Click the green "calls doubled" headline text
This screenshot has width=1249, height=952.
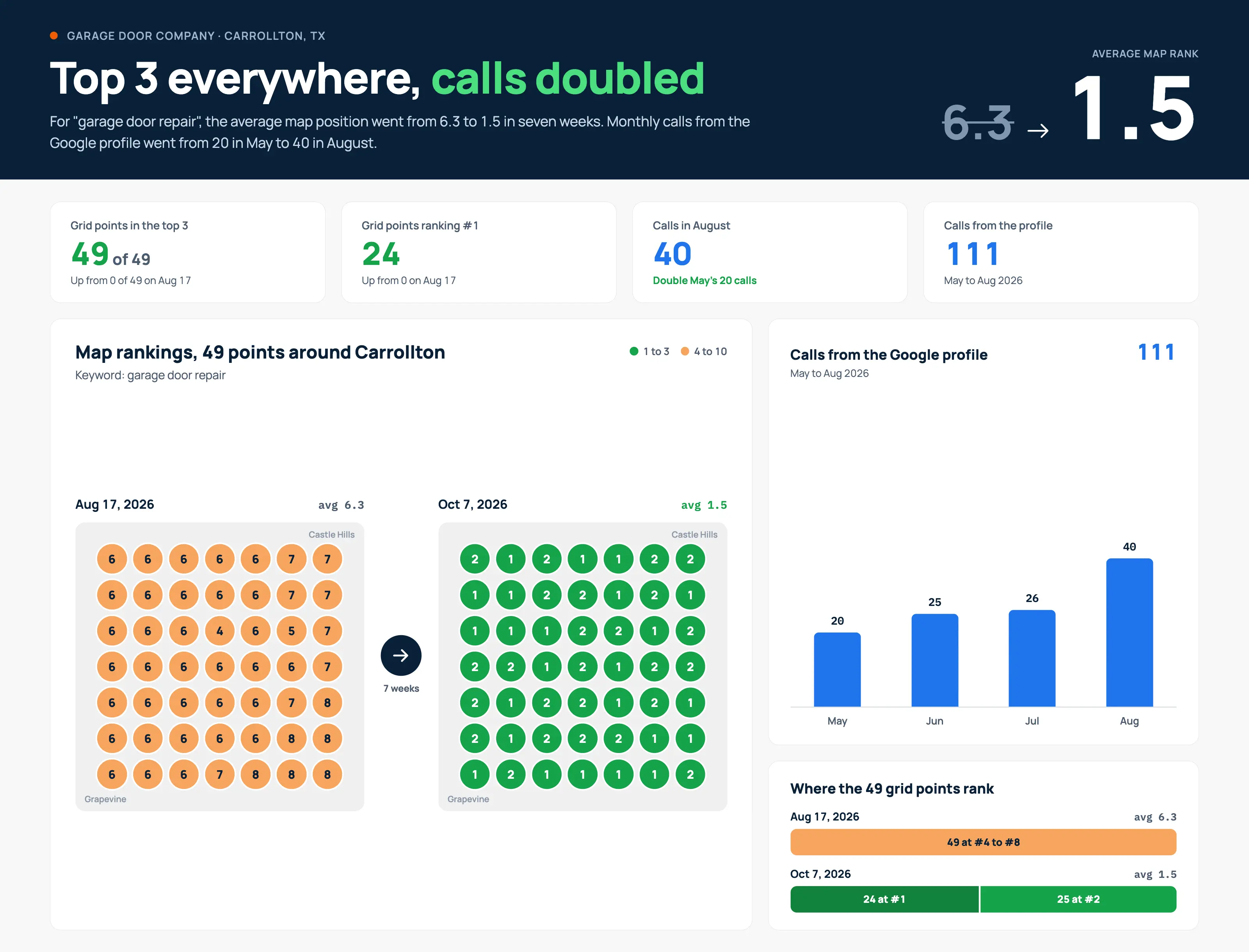click(568, 78)
